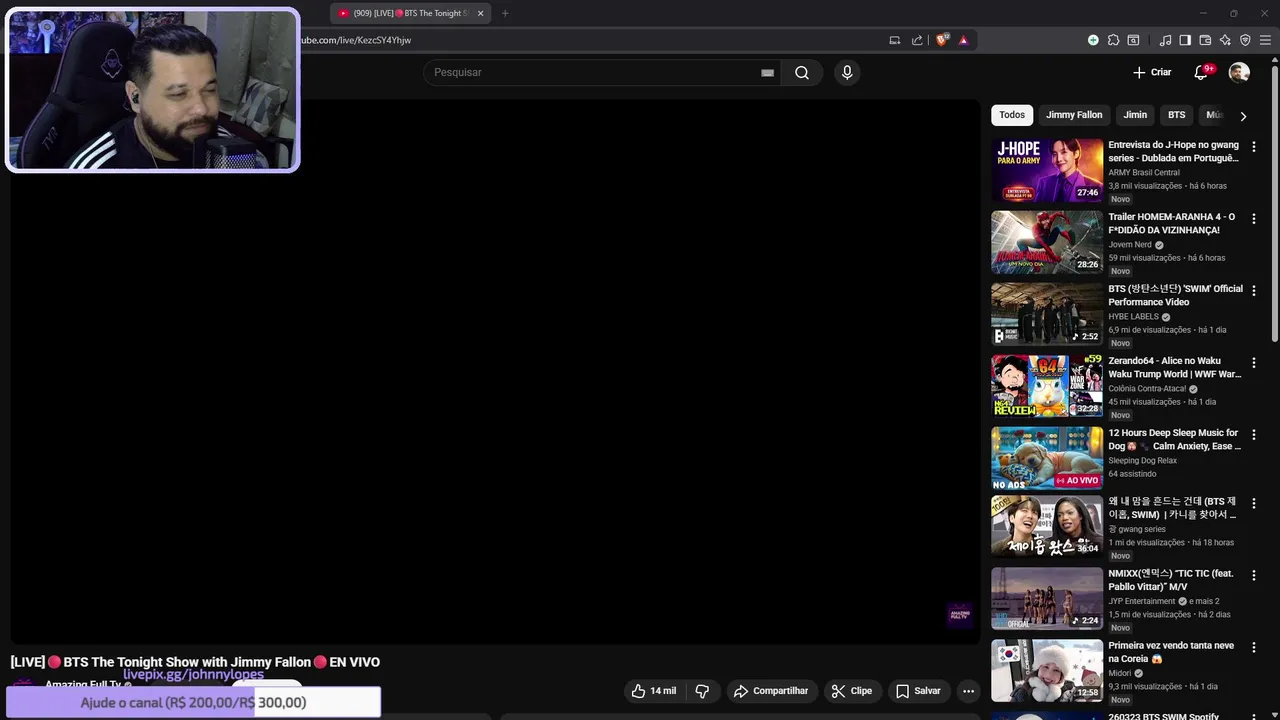1280x720 pixels.
Task: Open the Leo AI sparkle icon
Action: 1225,40
